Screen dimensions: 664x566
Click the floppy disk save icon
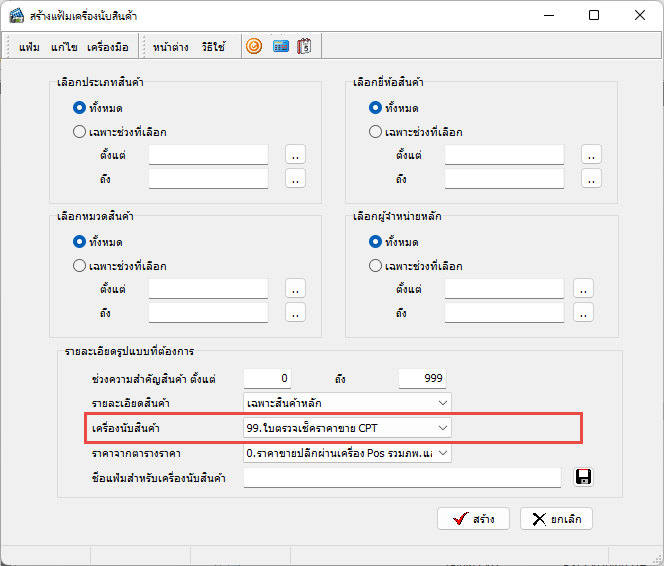(583, 477)
